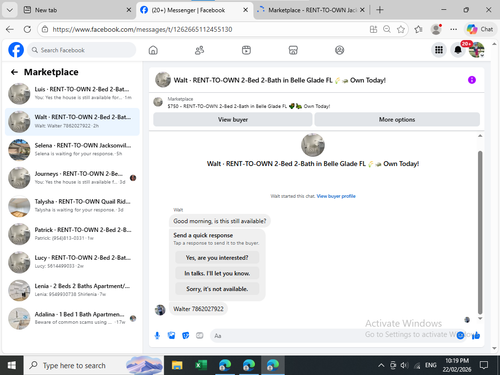Close the New tab browser tab
The image size is (500, 375).
[129, 10]
